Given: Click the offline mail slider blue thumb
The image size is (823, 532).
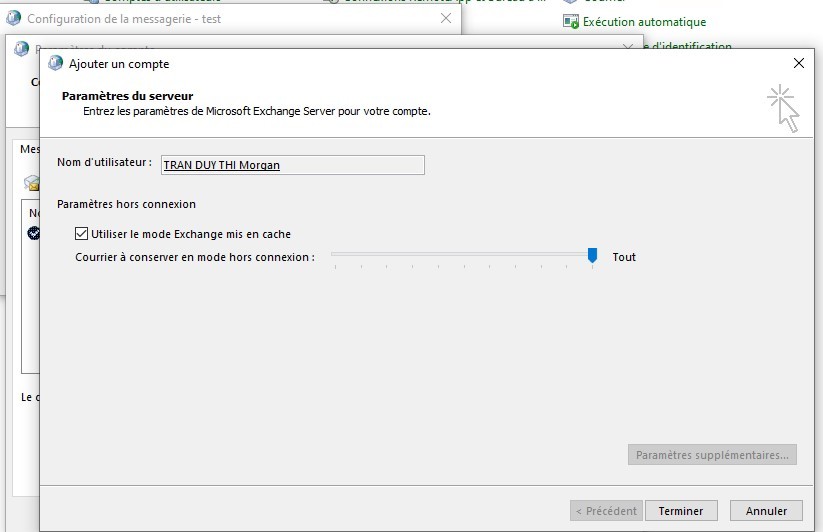Looking at the screenshot, I should [x=592, y=257].
